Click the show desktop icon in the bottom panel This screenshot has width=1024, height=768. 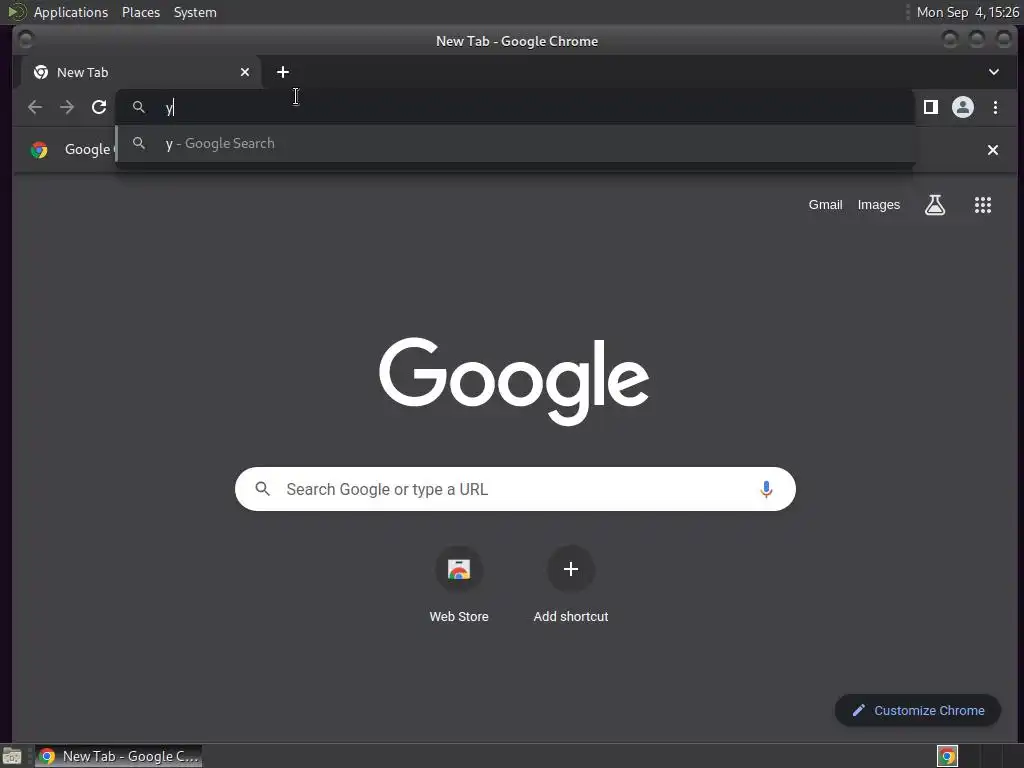coord(12,756)
